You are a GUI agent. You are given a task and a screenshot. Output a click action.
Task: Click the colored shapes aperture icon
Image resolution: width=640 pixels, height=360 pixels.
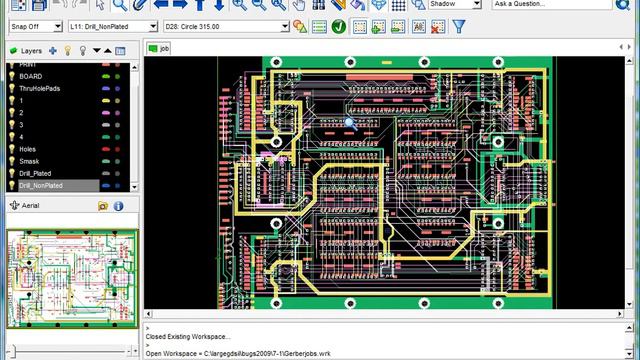pyautogui.click(x=300, y=27)
